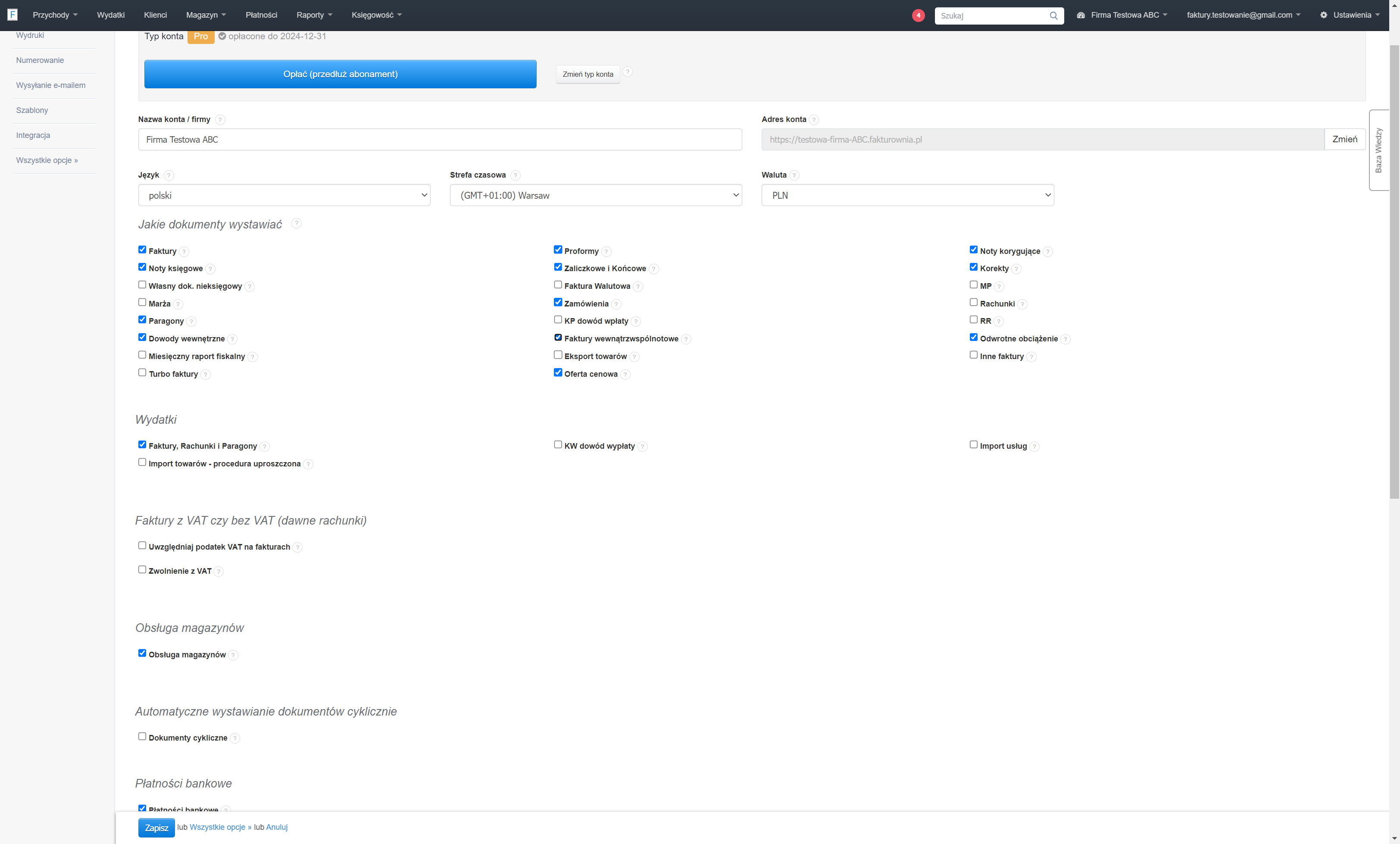1400x844 pixels.
Task: Open the Język dropdown showing polski
Action: coord(284,195)
